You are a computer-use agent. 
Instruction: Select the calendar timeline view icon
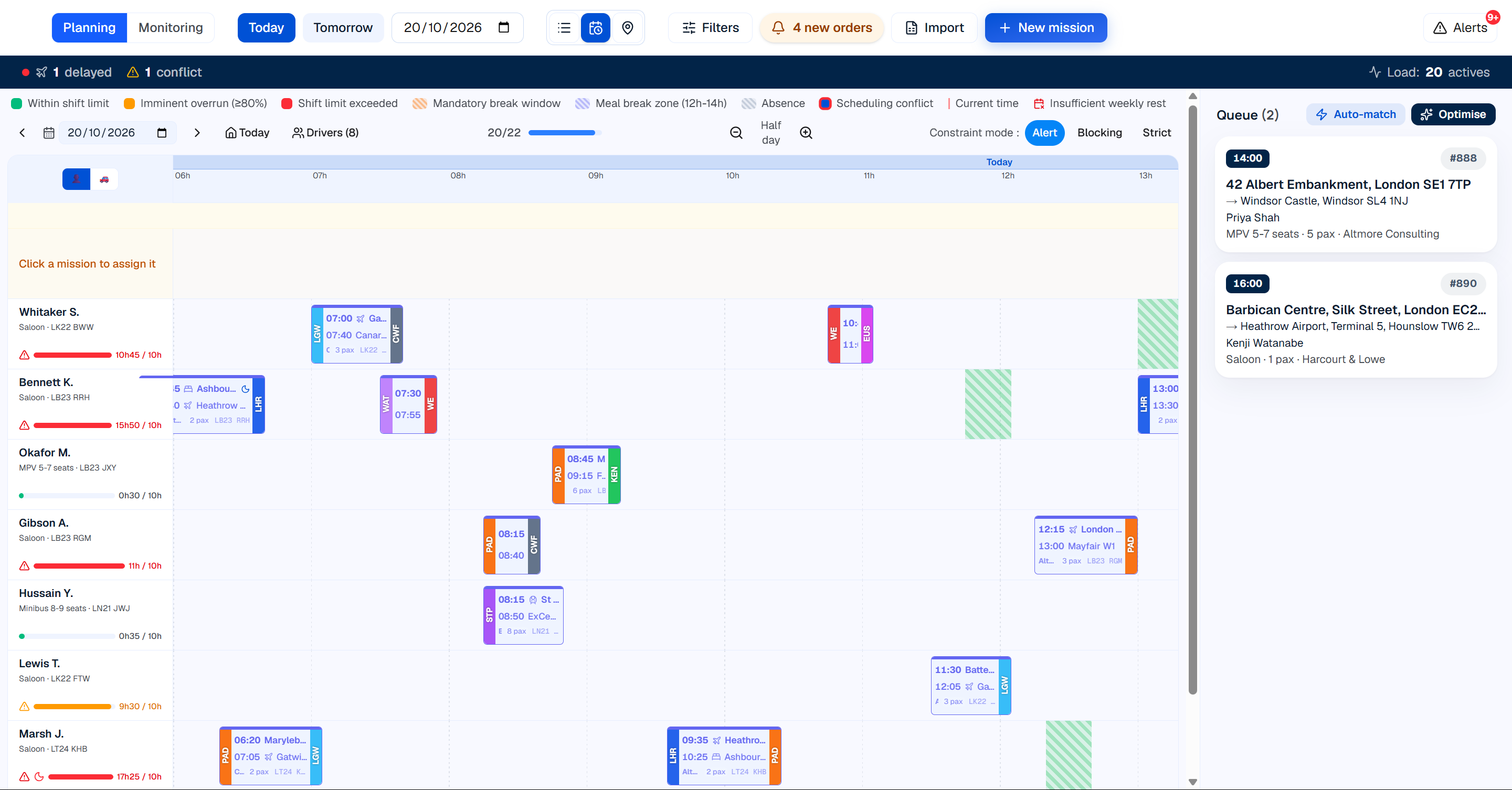click(596, 28)
